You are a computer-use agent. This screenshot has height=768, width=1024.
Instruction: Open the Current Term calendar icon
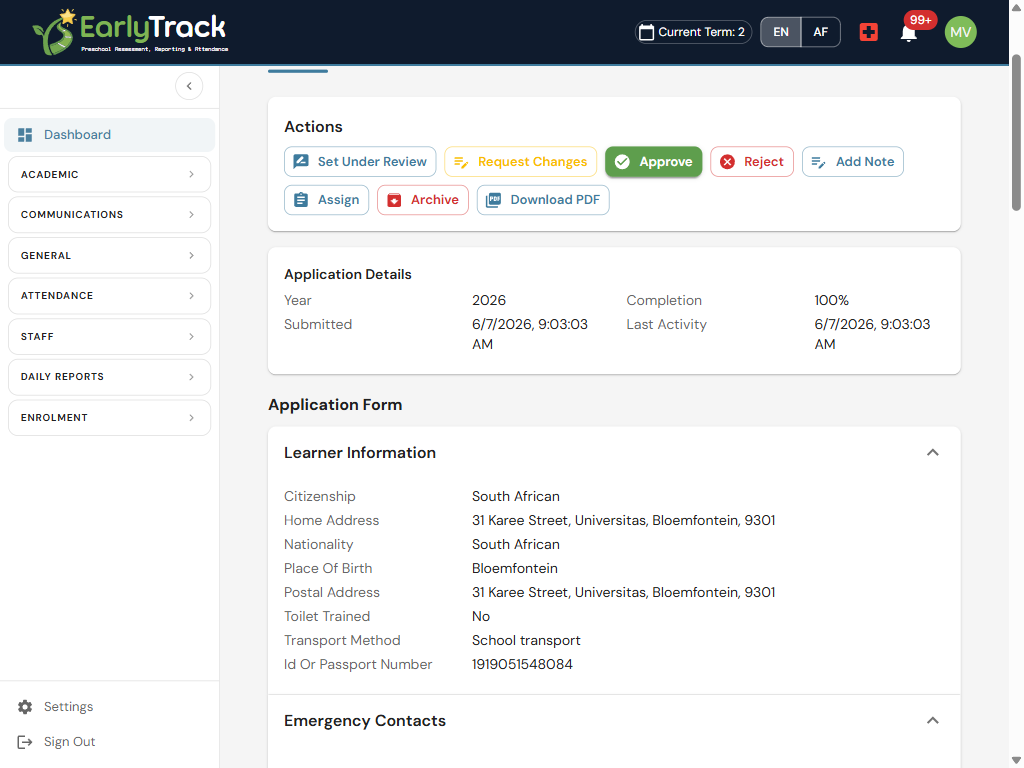646,32
